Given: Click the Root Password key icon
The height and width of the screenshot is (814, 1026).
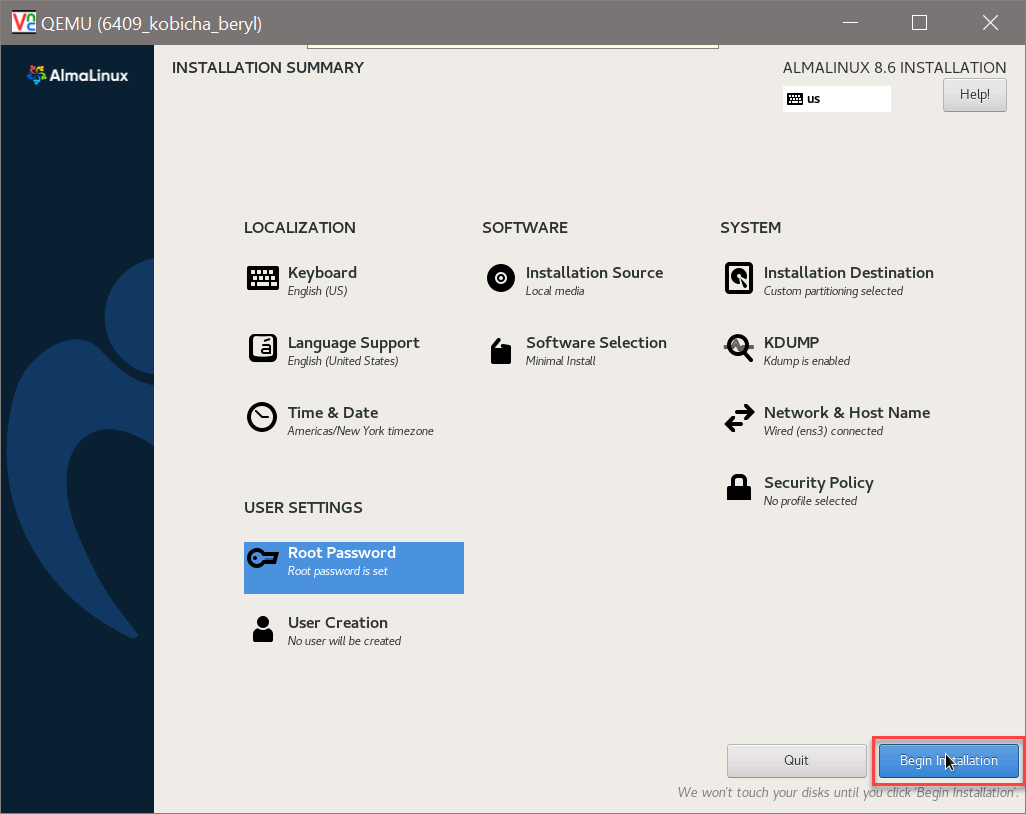Looking at the screenshot, I should [262, 557].
